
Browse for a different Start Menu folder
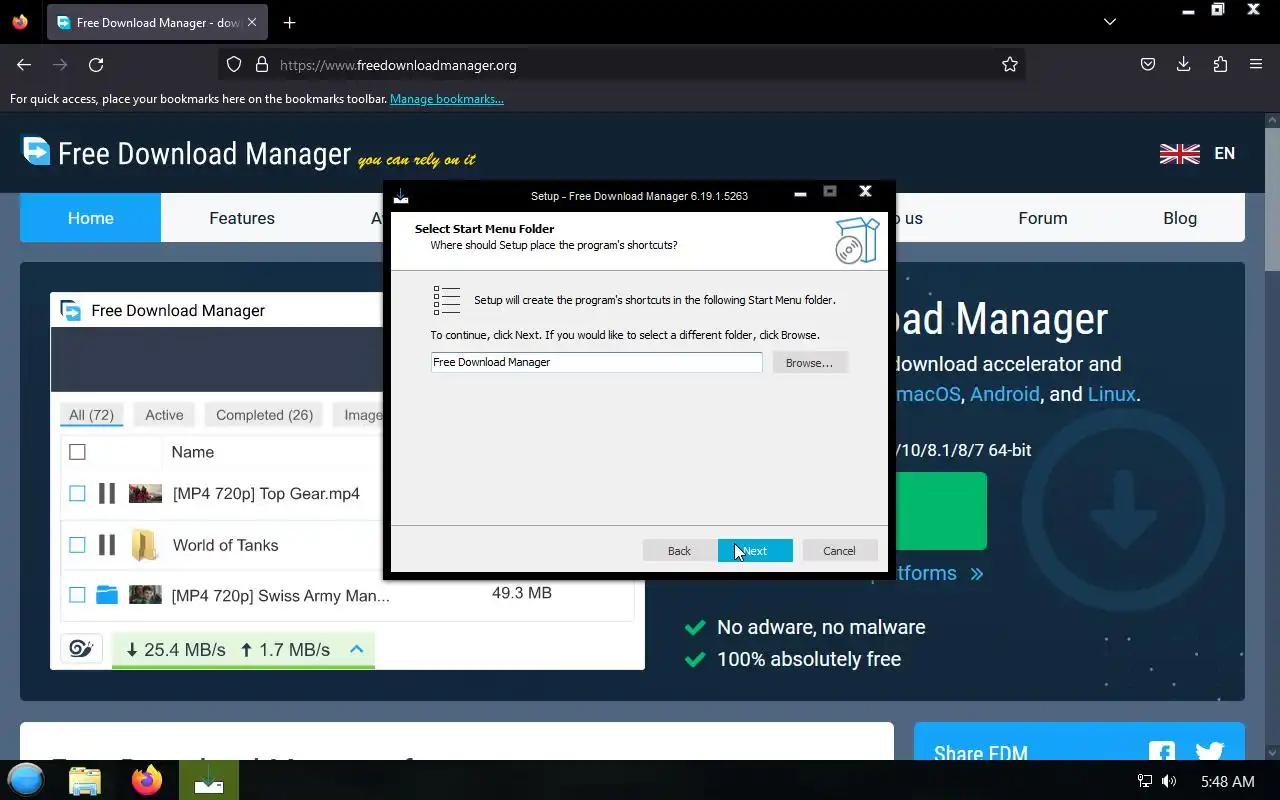(809, 363)
